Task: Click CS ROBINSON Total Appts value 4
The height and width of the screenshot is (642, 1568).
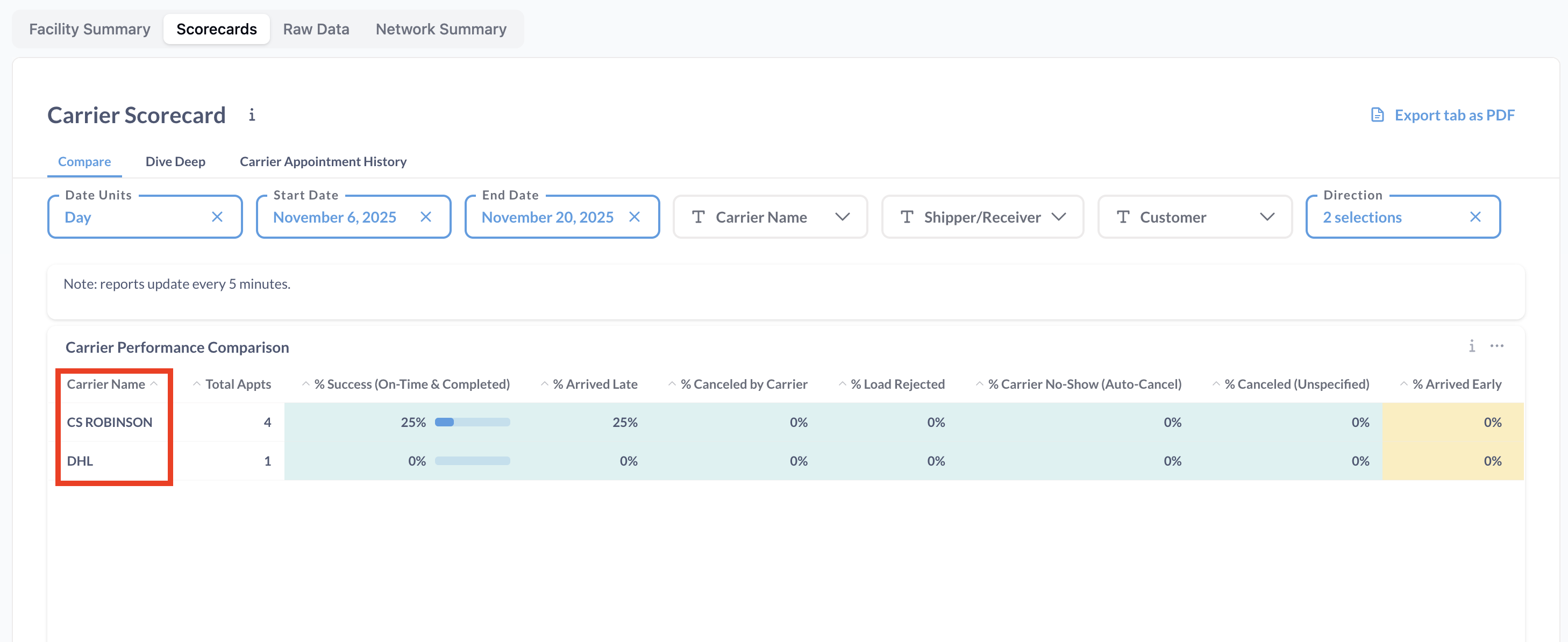Action: [x=267, y=422]
